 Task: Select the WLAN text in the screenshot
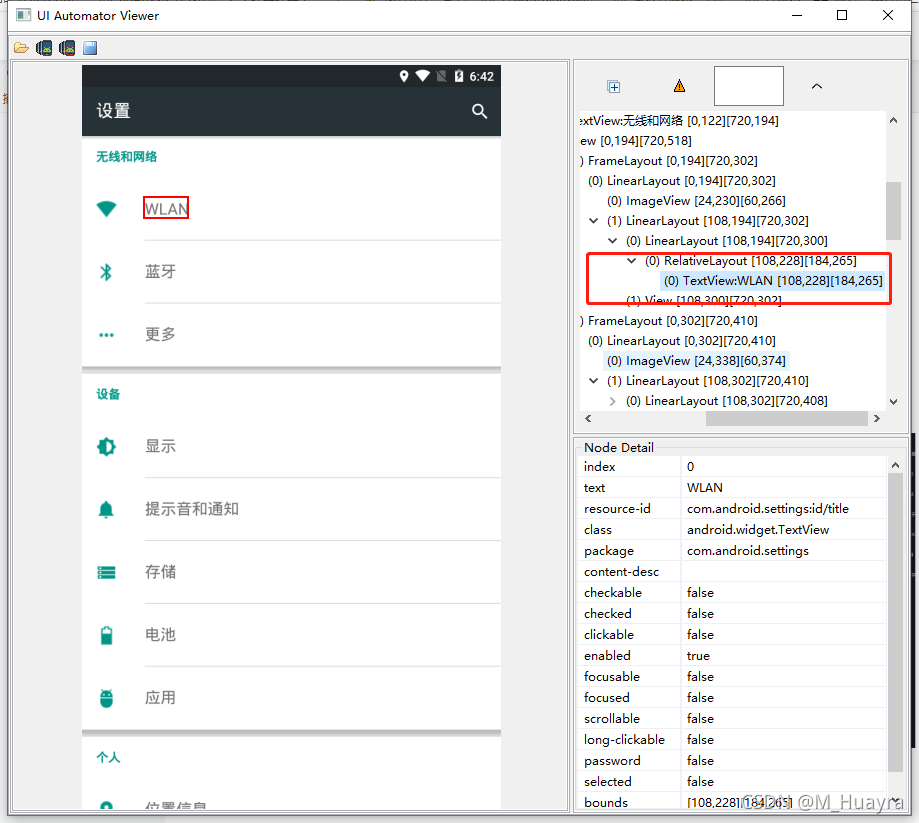pos(166,209)
